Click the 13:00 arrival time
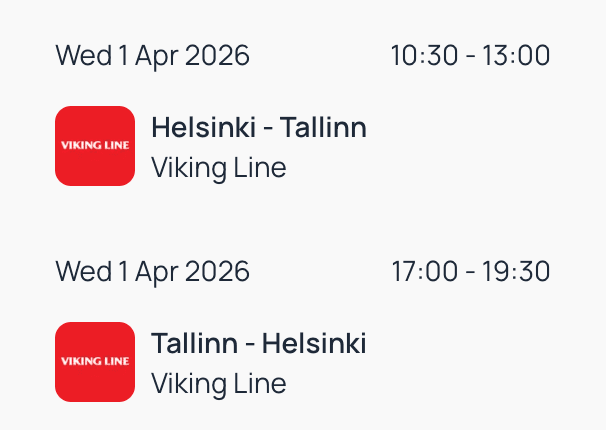 click(x=517, y=56)
